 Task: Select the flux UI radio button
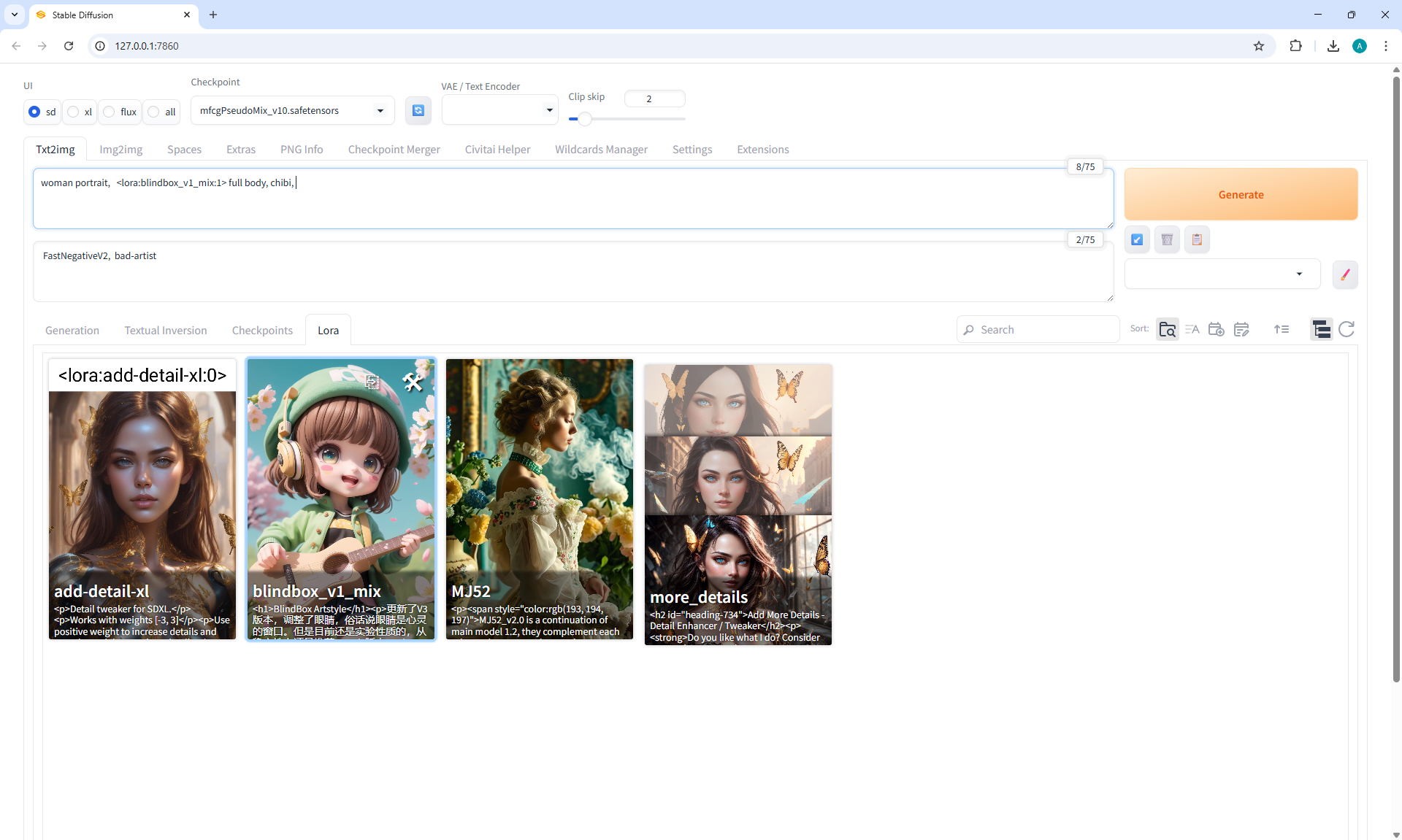point(110,112)
